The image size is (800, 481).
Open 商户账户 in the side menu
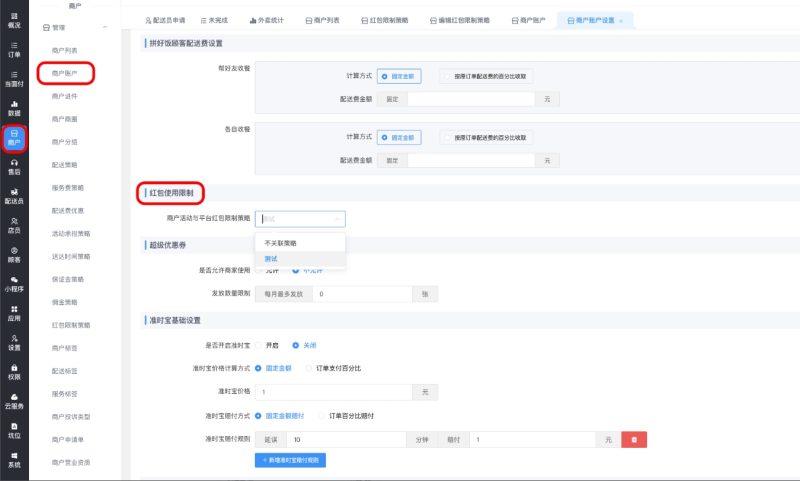coord(65,73)
